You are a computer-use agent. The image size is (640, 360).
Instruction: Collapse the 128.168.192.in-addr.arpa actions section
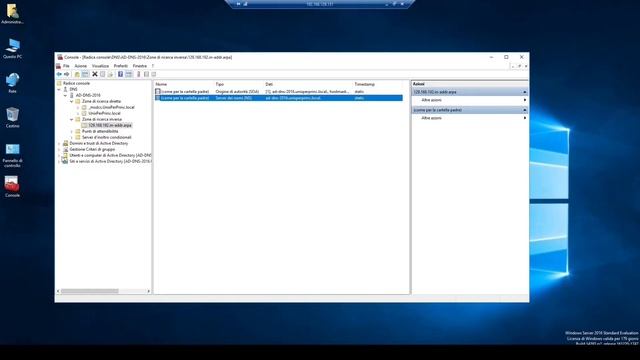pyautogui.click(x=524, y=92)
